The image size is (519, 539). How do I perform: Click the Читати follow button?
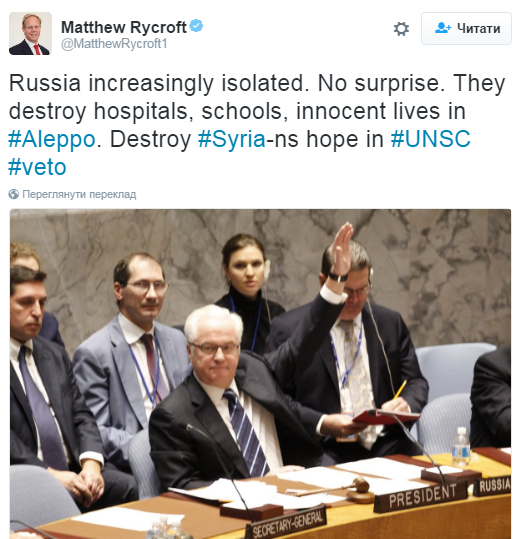pos(466,29)
